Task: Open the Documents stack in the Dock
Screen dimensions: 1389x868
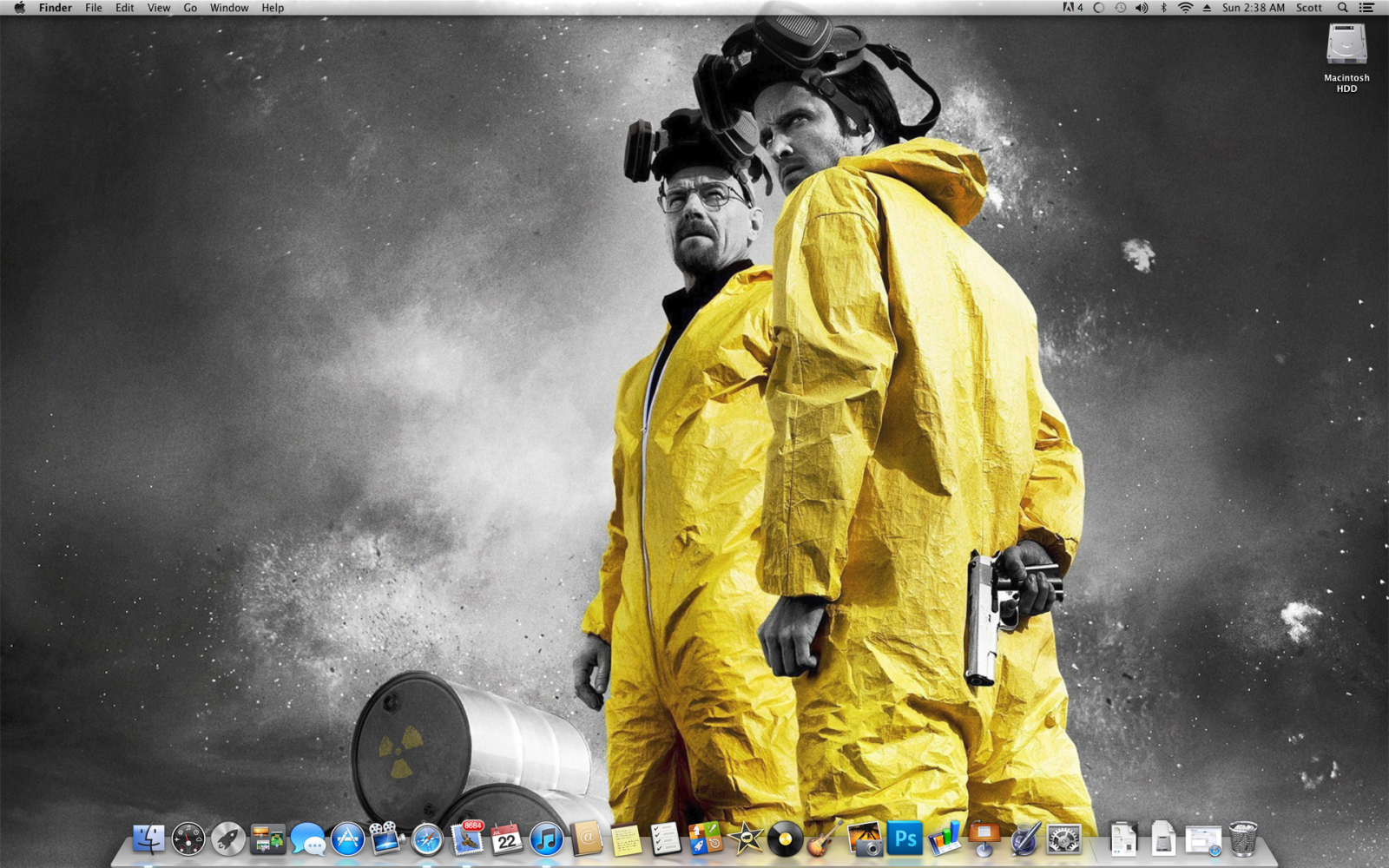Action: [1123, 839]
